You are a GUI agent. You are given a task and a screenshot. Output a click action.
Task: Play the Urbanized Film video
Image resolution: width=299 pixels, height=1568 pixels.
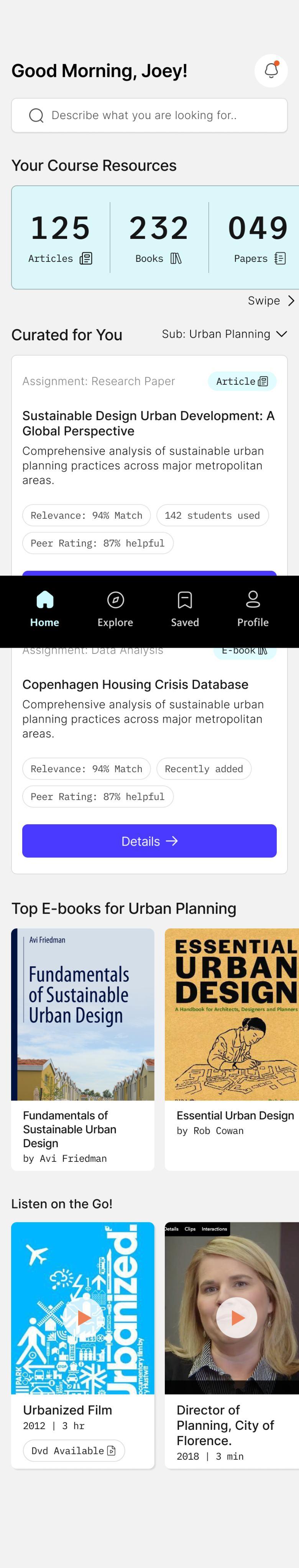pyautogui.click(x=83, y=1318)
